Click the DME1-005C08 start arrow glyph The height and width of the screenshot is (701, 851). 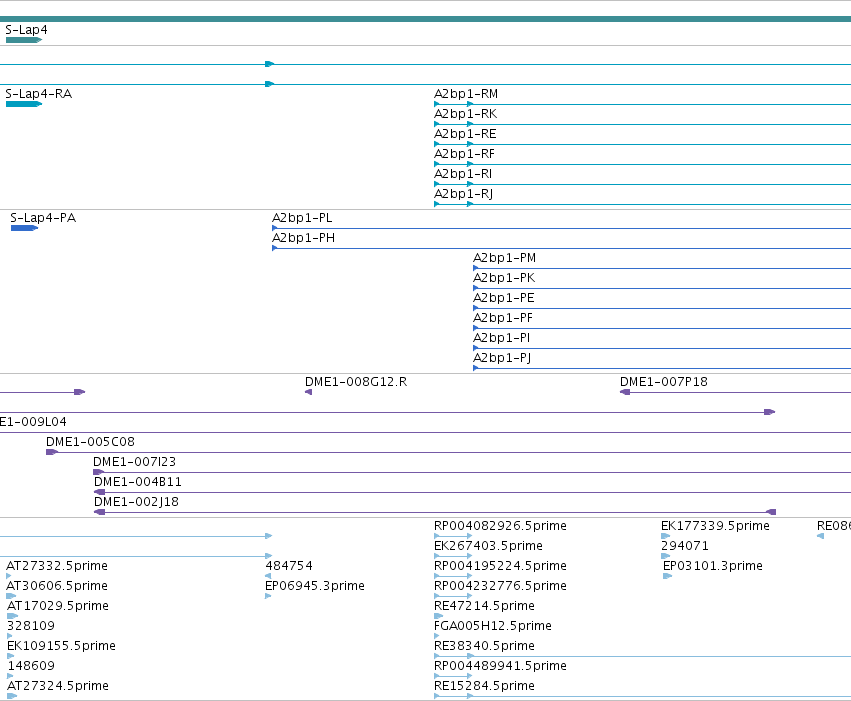point(52,453)
